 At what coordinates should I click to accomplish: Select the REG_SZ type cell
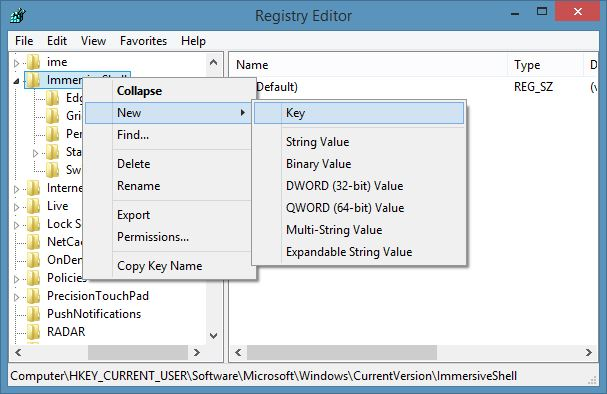[x=533, y=87]
